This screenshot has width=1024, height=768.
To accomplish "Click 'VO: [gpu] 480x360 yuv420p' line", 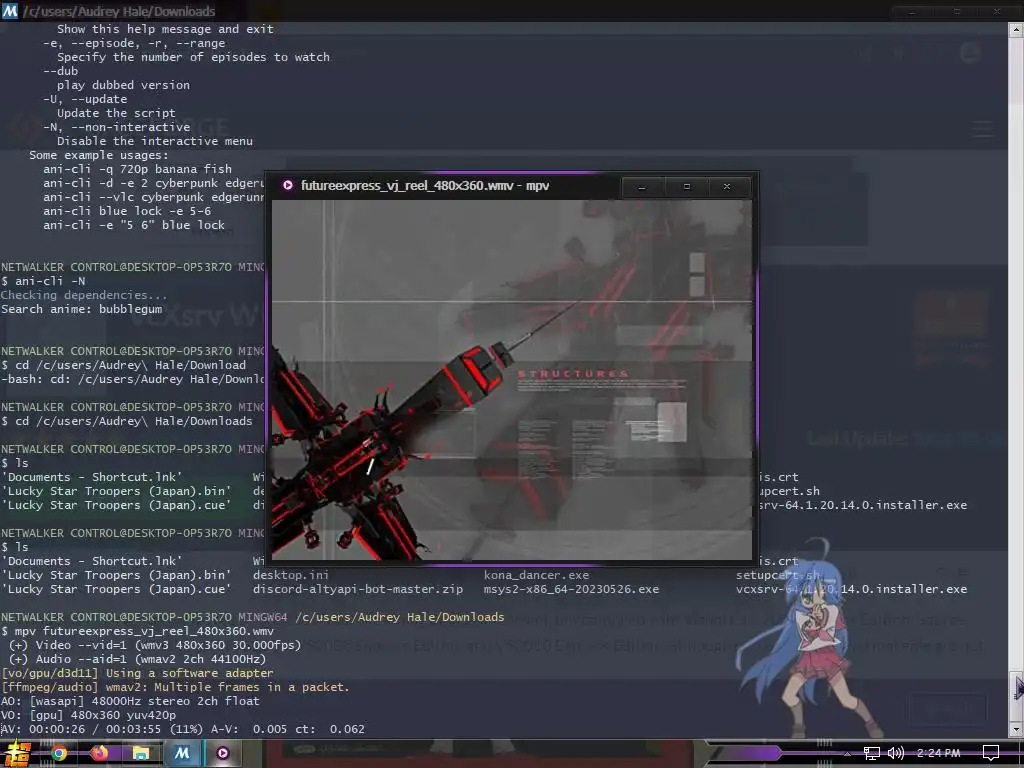I will (x=89, y=715).
